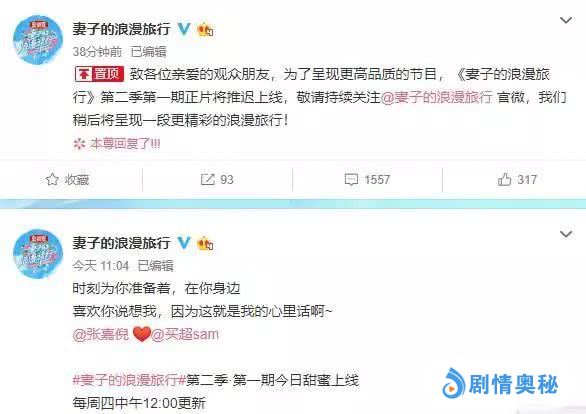The image size is (586, 414).
Task: Click the verified V badge on second post
Action: coord(183,243)
